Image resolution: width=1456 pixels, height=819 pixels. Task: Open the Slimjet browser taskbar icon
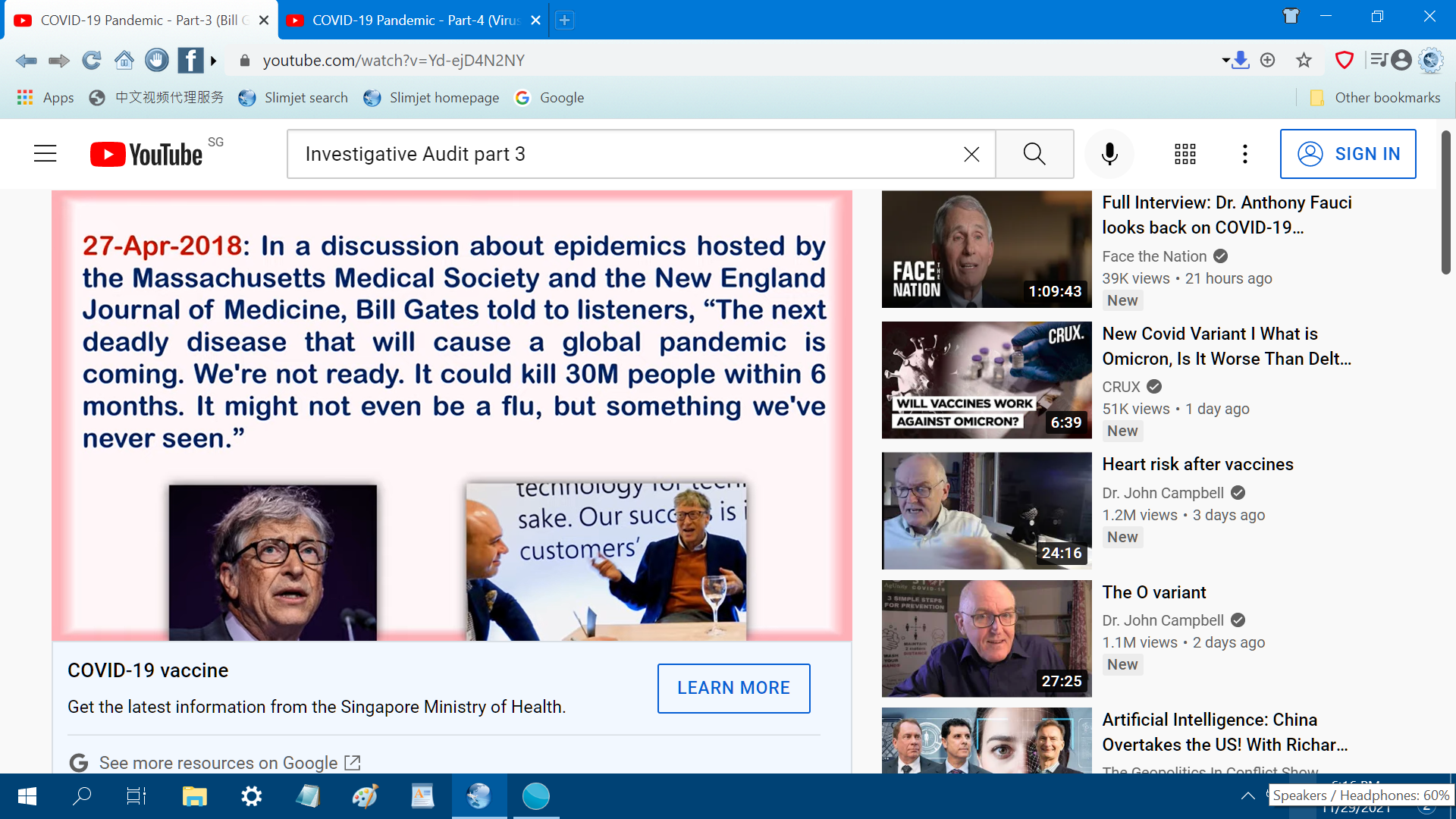point(479,796)
